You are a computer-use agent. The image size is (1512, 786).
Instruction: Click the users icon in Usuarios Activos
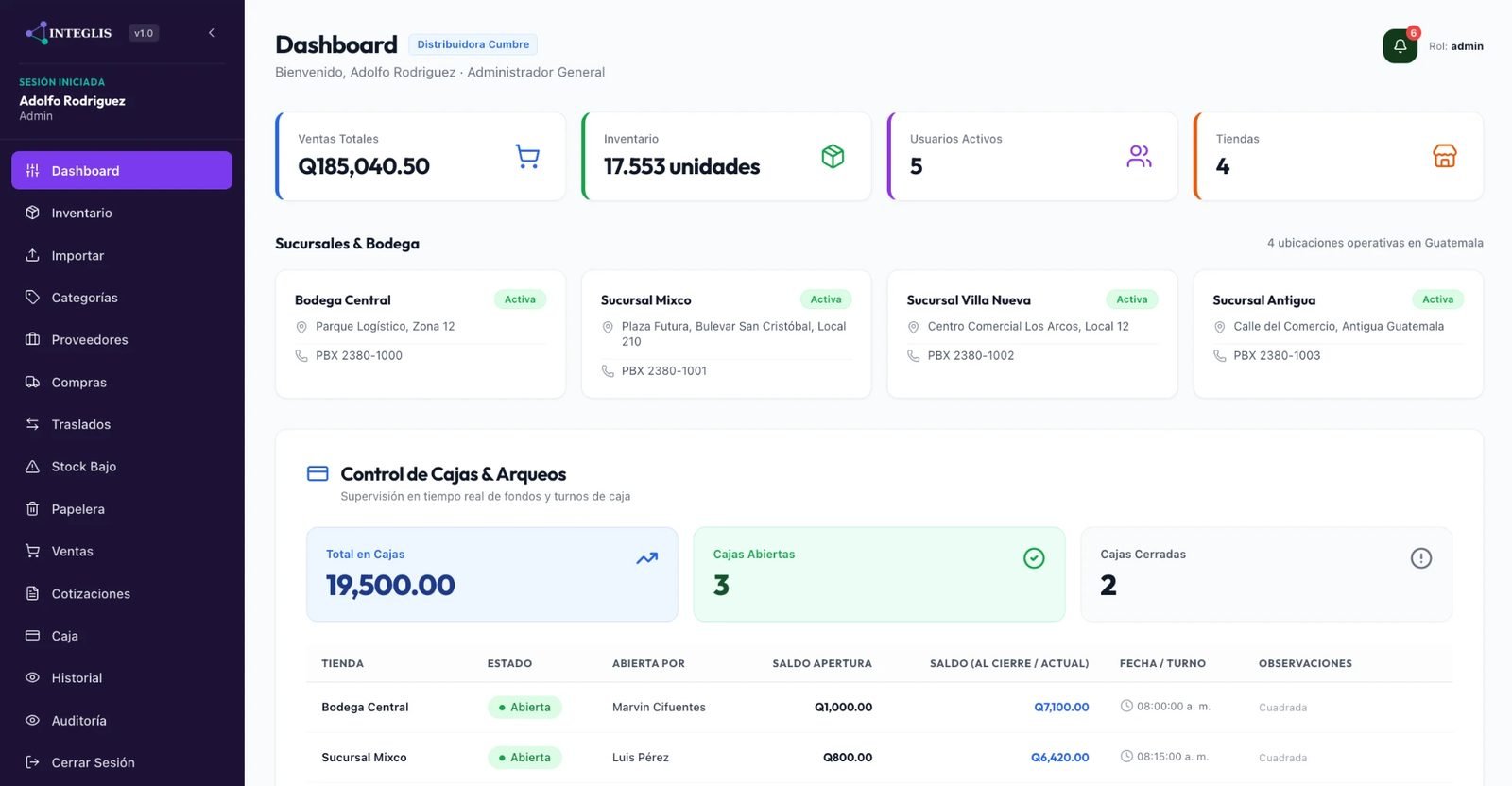point(1139,156)
